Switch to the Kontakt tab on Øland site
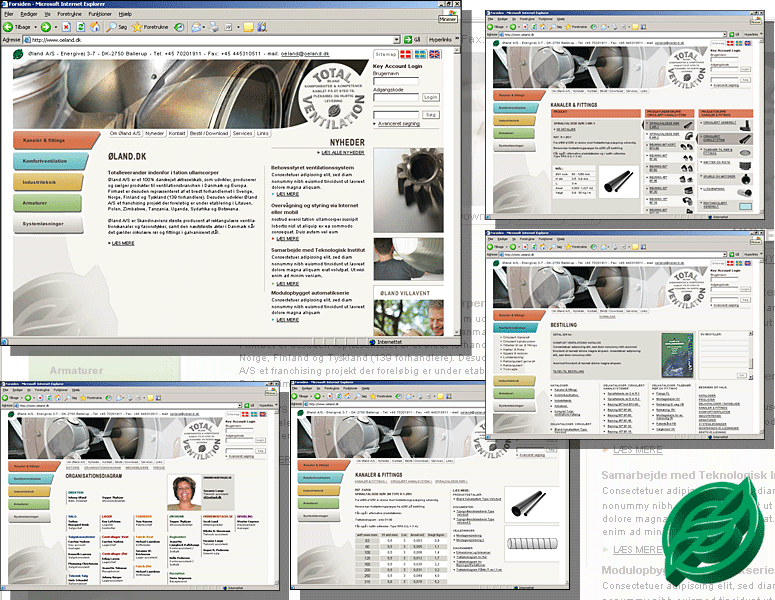Image resolution: width=775 pixels, height=600 pixels. click(177, 132)
